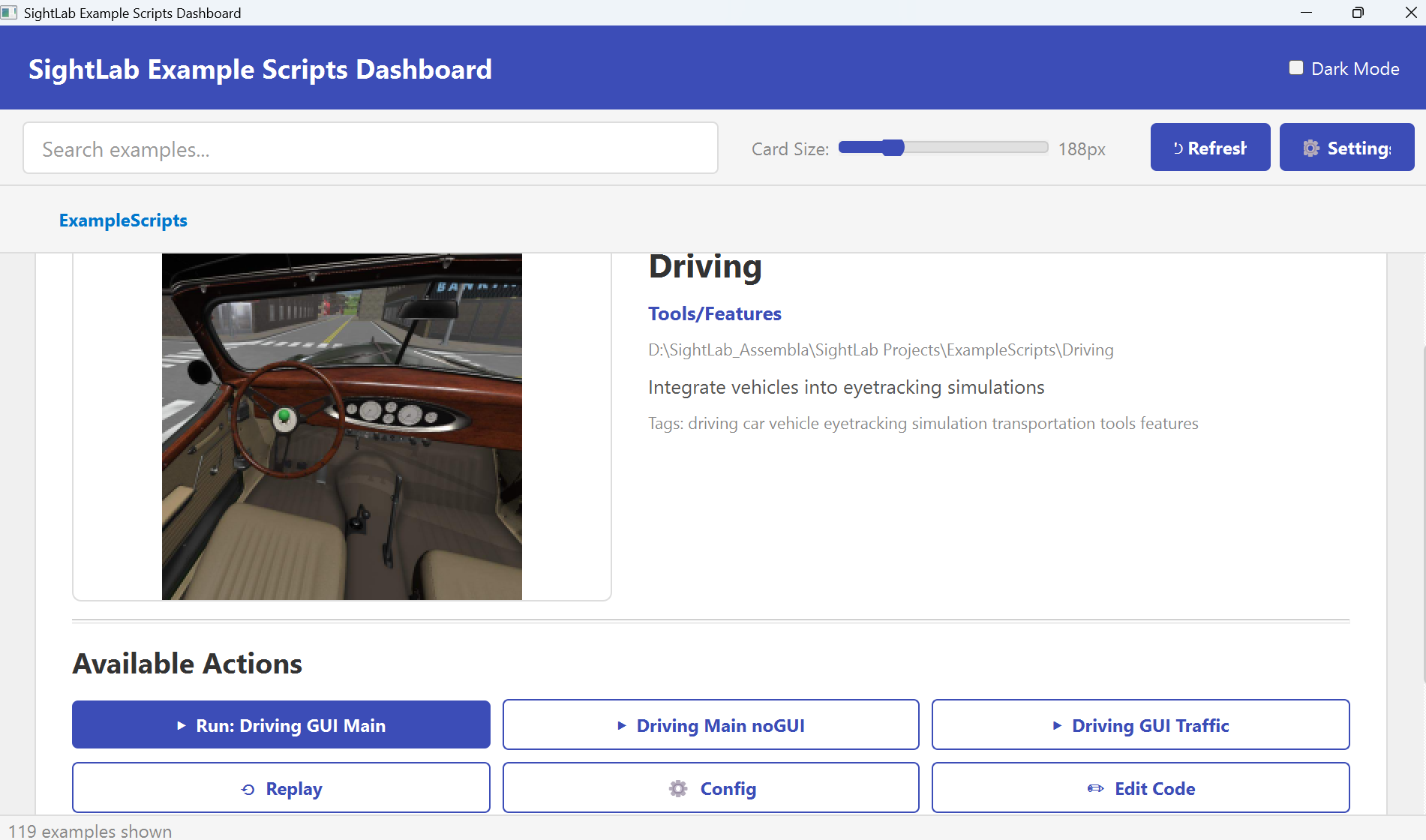The height and width of the screenshot is (840, 1426).
Task: Click the Card Size slider handle
Action: point(893,148)
